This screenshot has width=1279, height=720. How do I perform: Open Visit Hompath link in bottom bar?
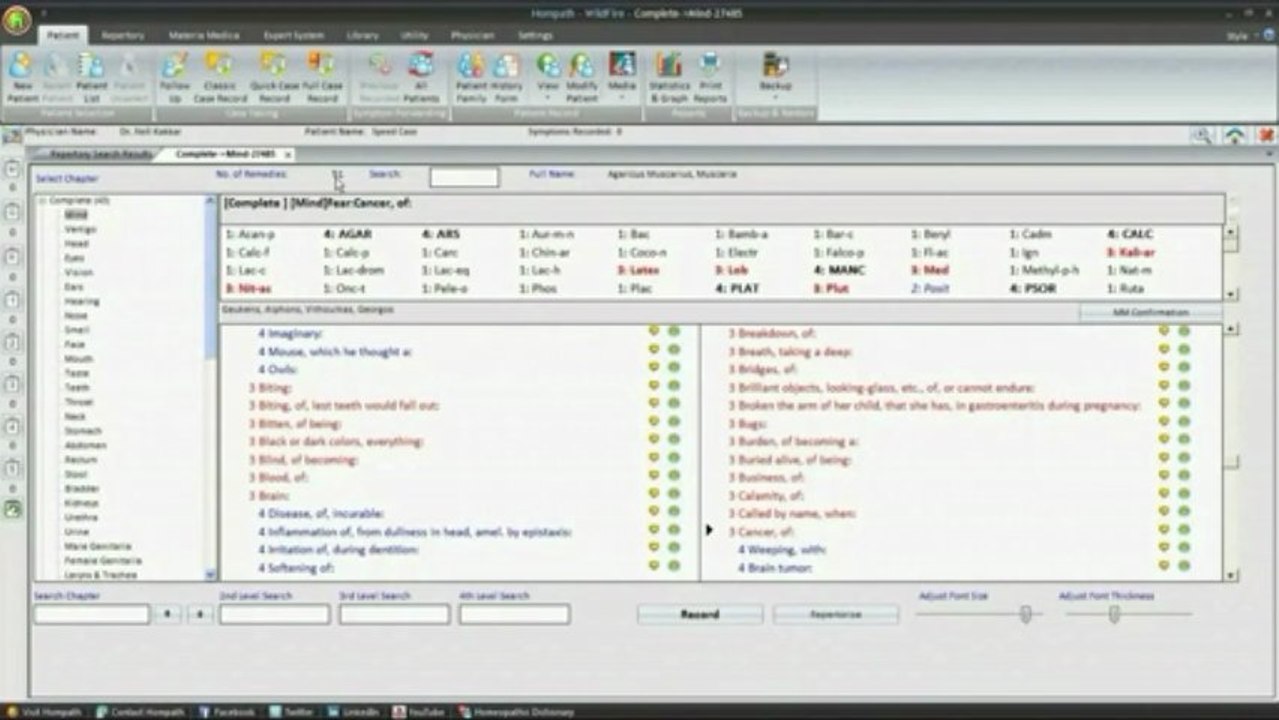click(47, 712)
